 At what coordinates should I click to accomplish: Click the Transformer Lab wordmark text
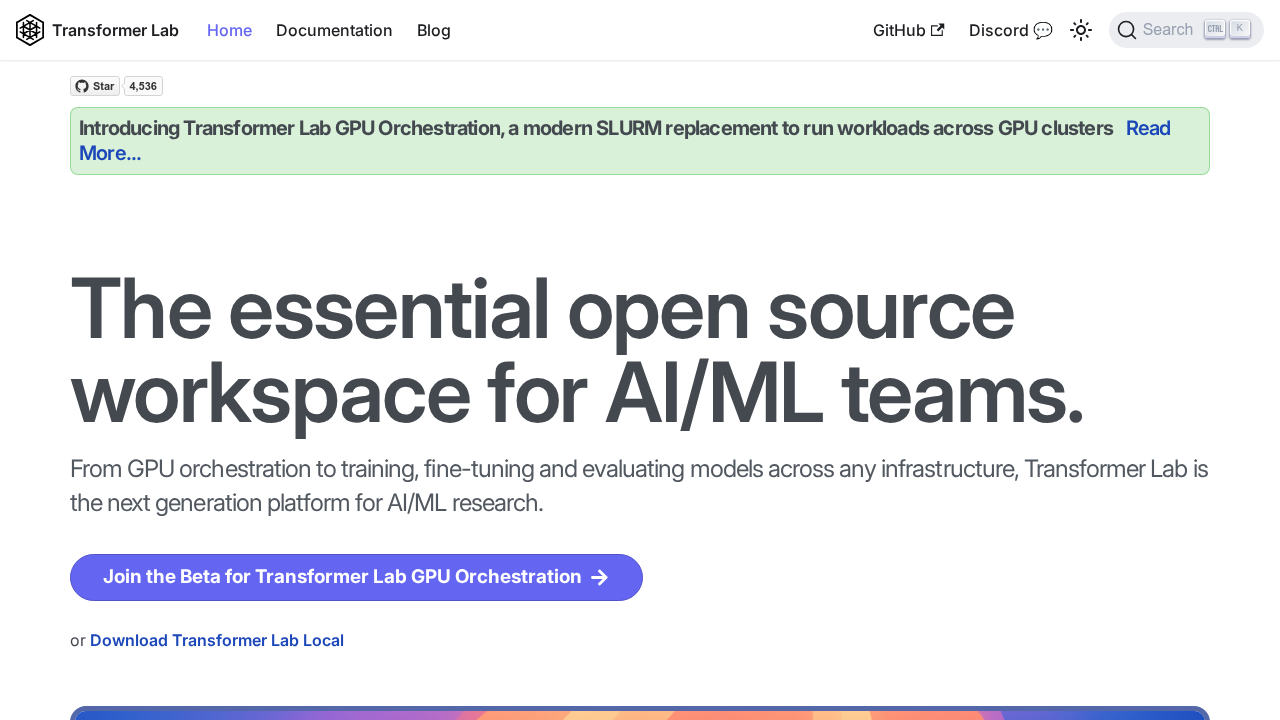[x=115, y=30]
